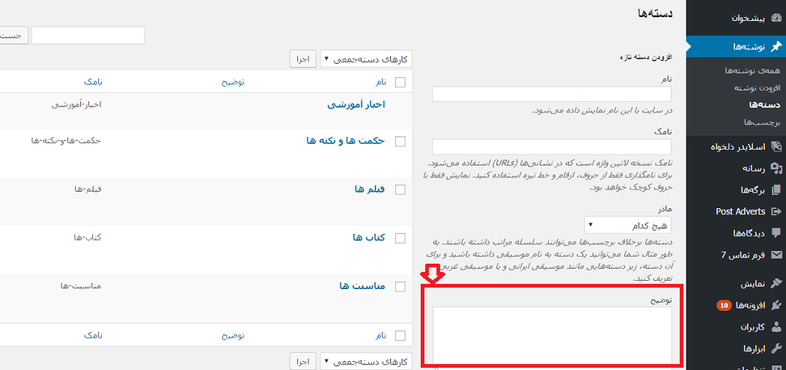Focus the نام category name field
Image resolution: width=786 pixels, height=370 pixels.
point(551,94)
